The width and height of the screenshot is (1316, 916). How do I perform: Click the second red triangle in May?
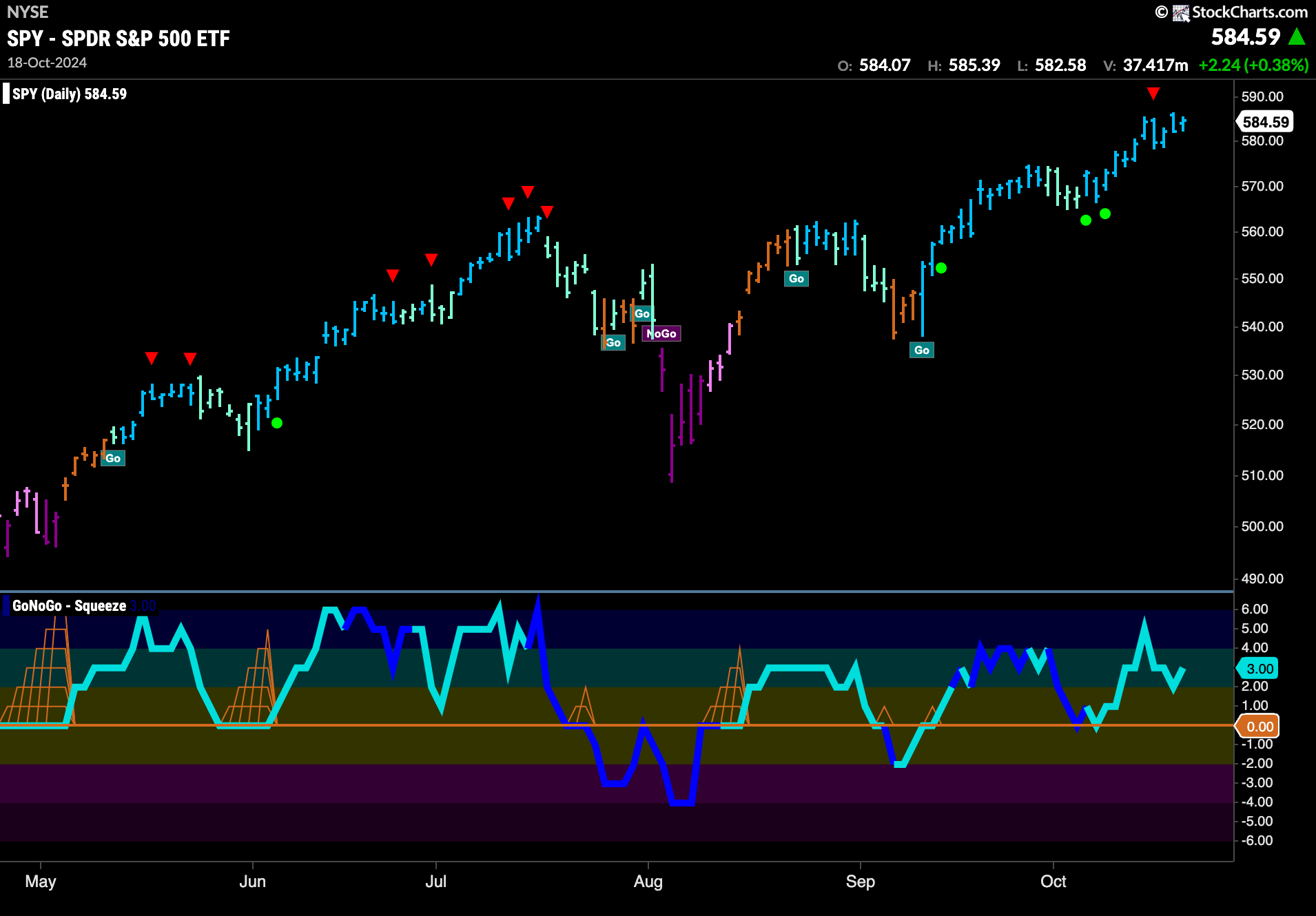coord(190,359)
